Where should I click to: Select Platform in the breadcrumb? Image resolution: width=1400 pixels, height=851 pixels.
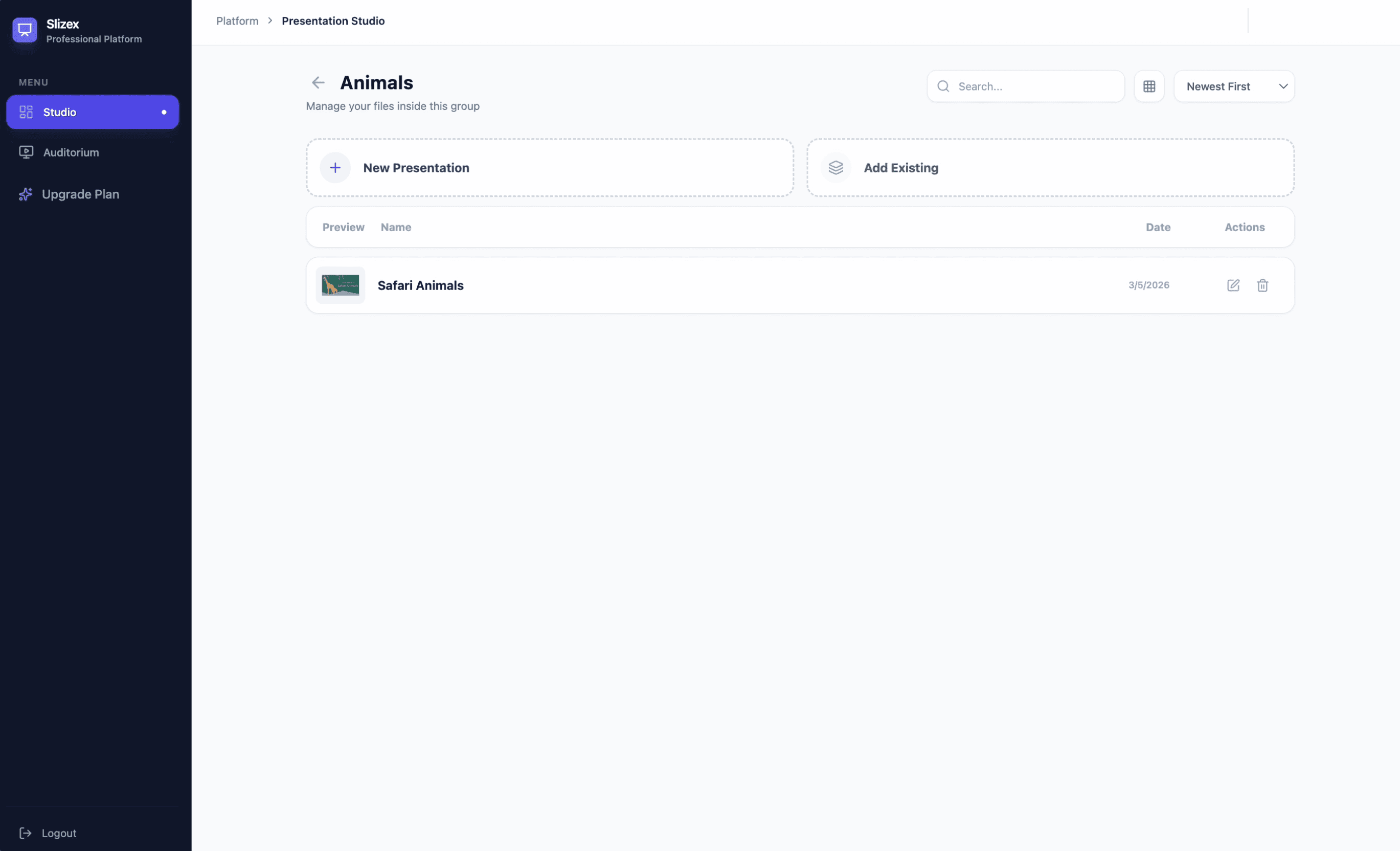(237, 20)
